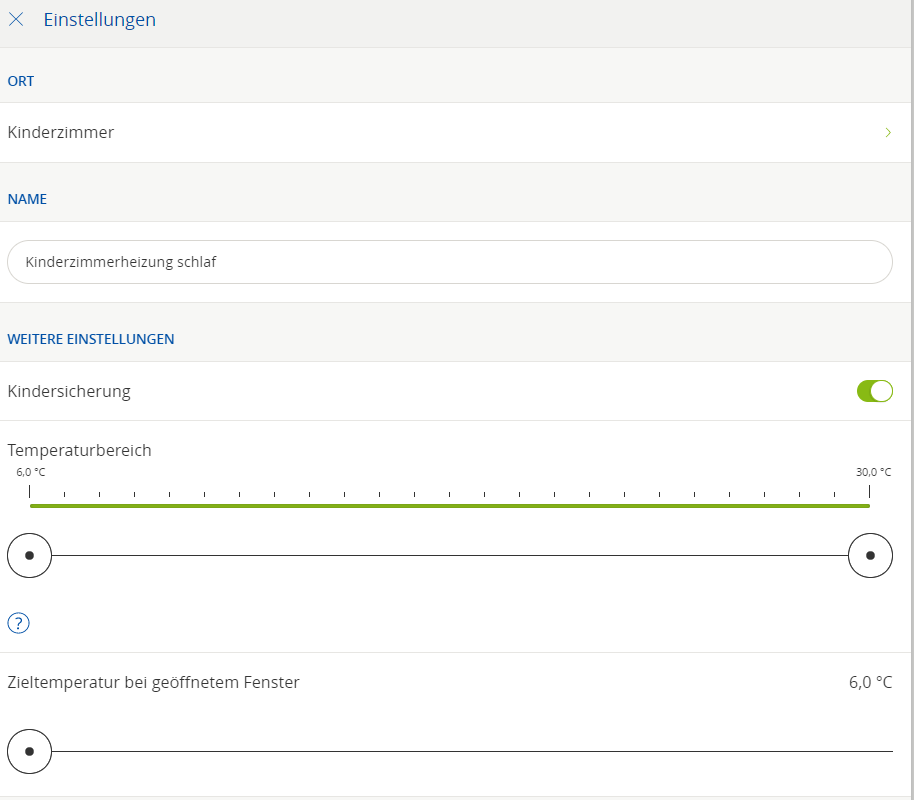Select the open-window target temperature handle
Viewport: 914px width, 800px height.
coord(29,750)
